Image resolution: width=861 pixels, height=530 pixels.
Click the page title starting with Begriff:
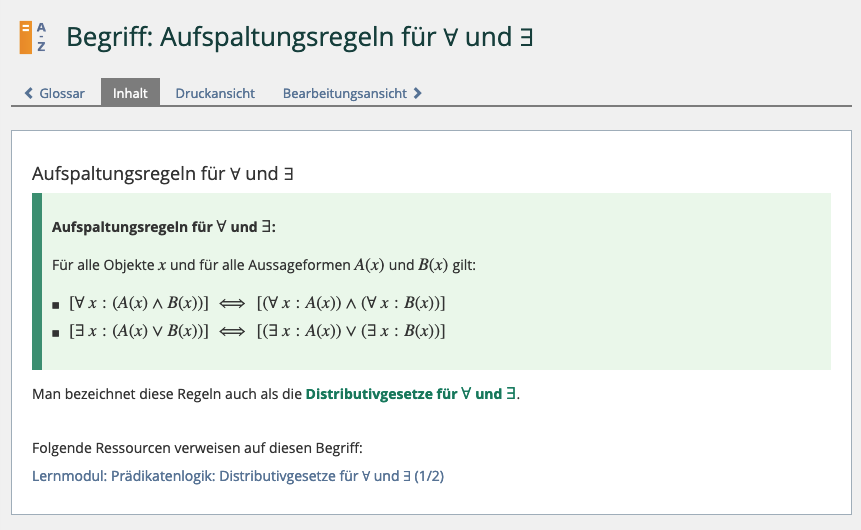[x=299, y=38]
